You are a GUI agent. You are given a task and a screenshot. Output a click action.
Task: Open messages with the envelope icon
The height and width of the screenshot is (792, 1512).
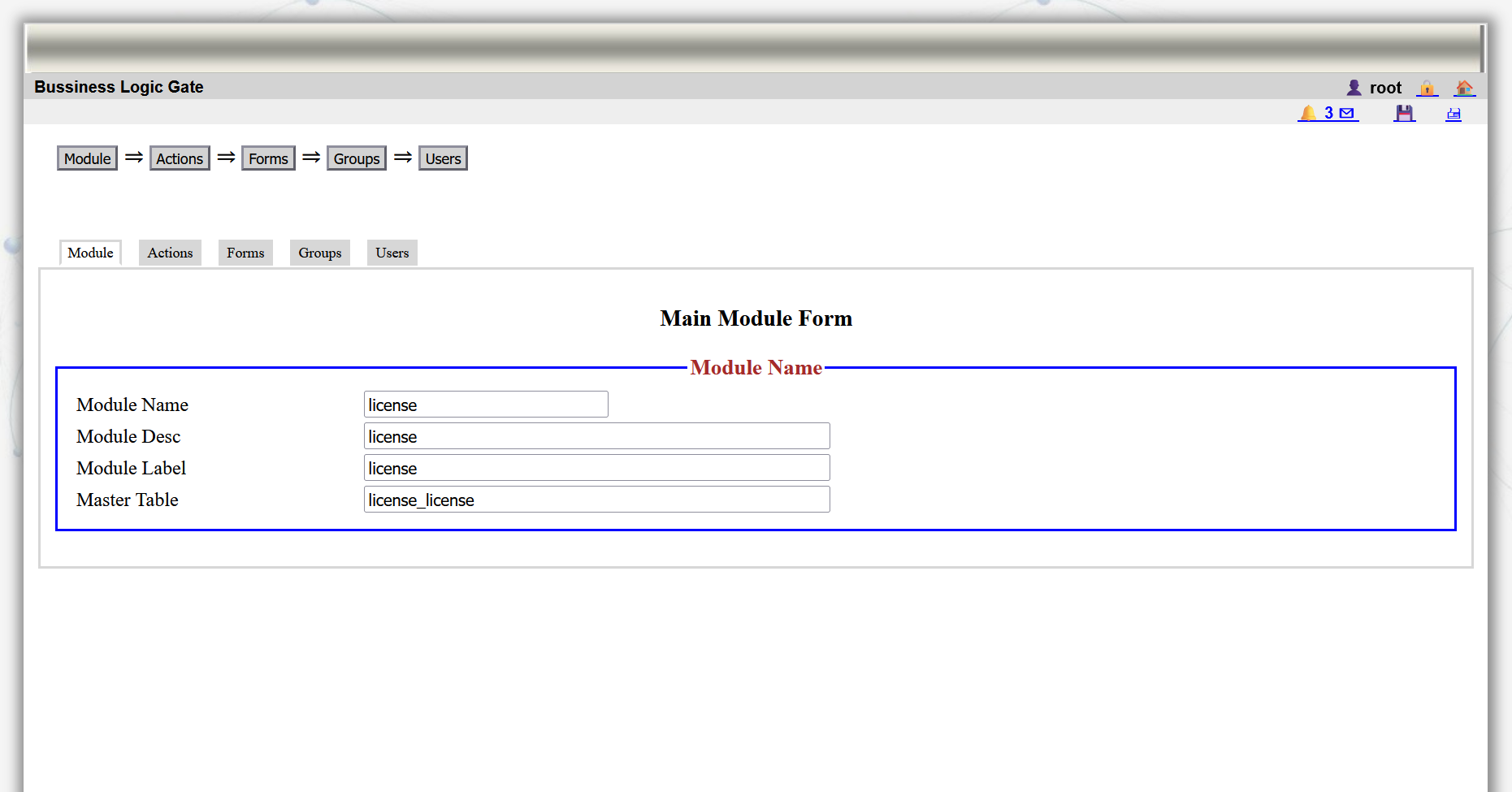point(1347,113)
